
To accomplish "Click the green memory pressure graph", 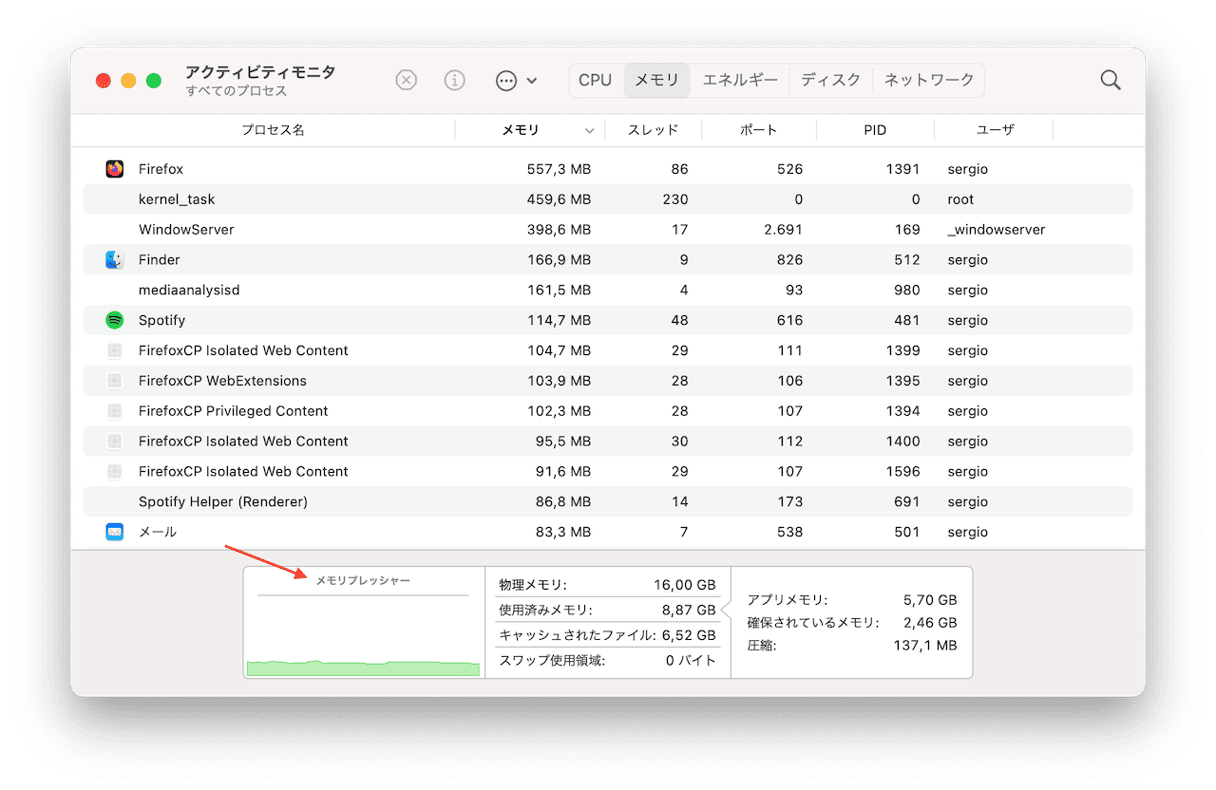I will [x=363, y=667].
